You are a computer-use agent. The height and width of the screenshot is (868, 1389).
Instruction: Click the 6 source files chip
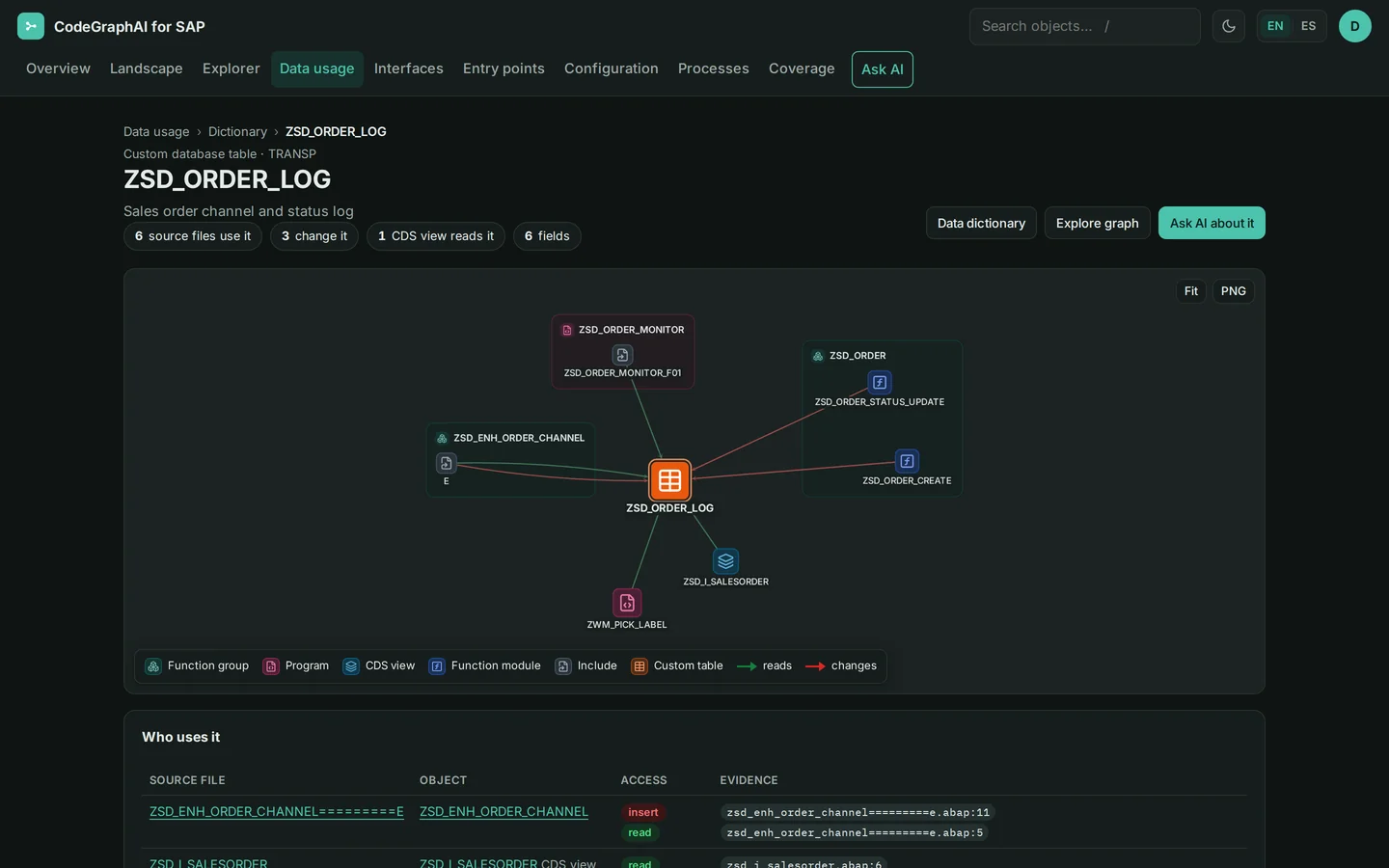[x=193, y=236]
